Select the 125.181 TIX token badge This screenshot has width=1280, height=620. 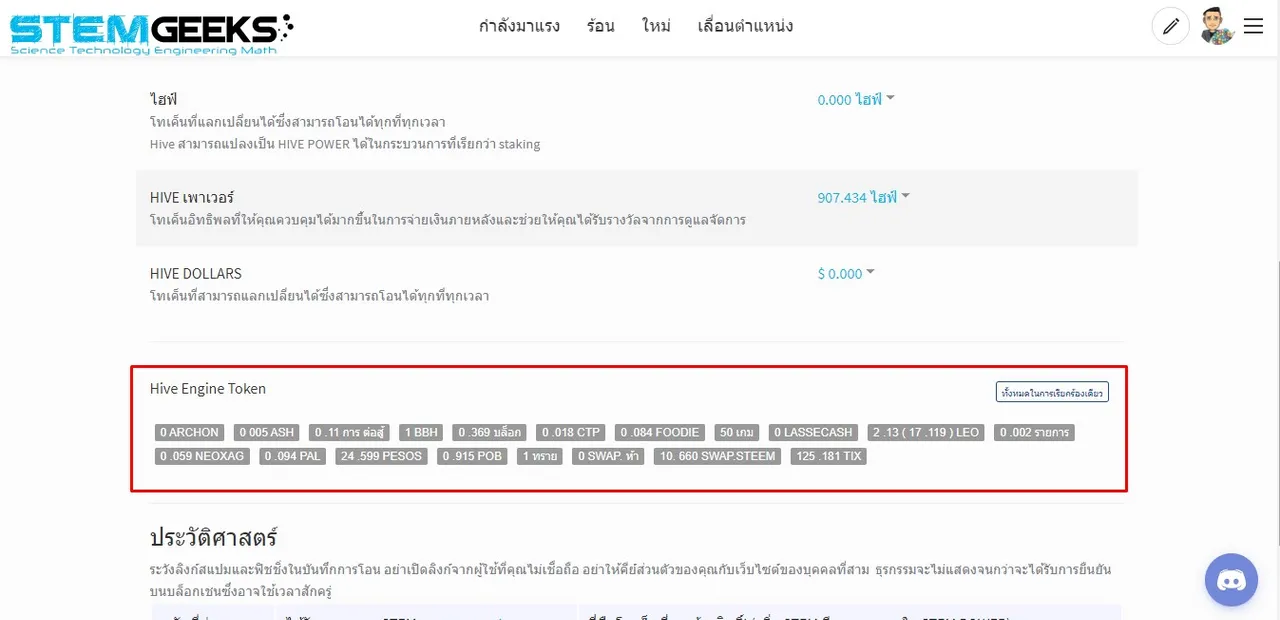point(828,456)
